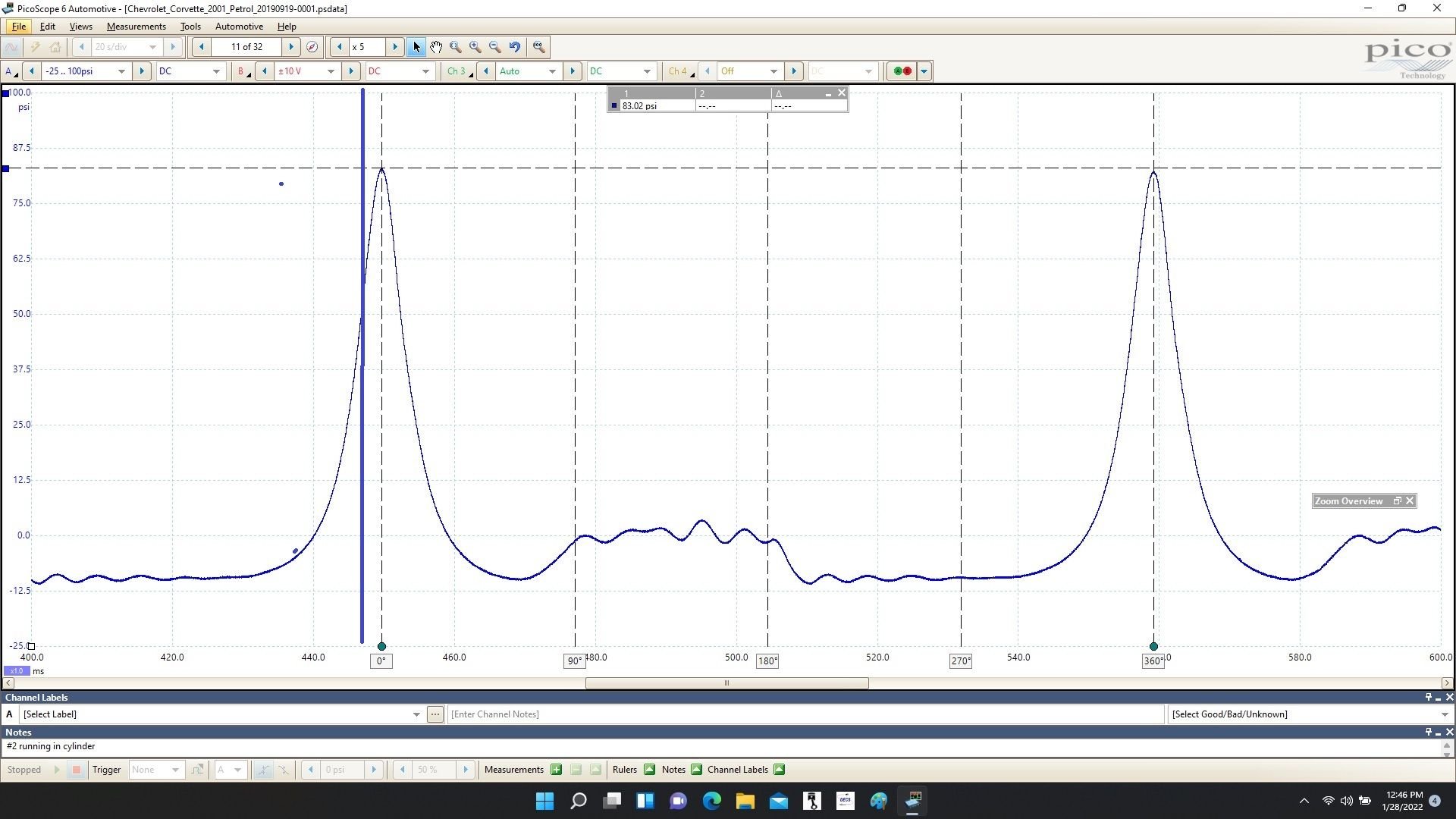Select the hand pan tool
This screenshot has height=819, width=1456.
point(436,47)
